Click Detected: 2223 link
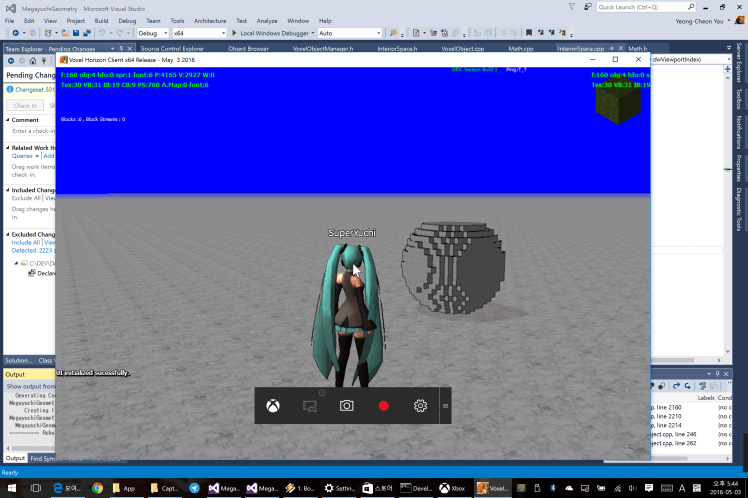 point(32,250)
